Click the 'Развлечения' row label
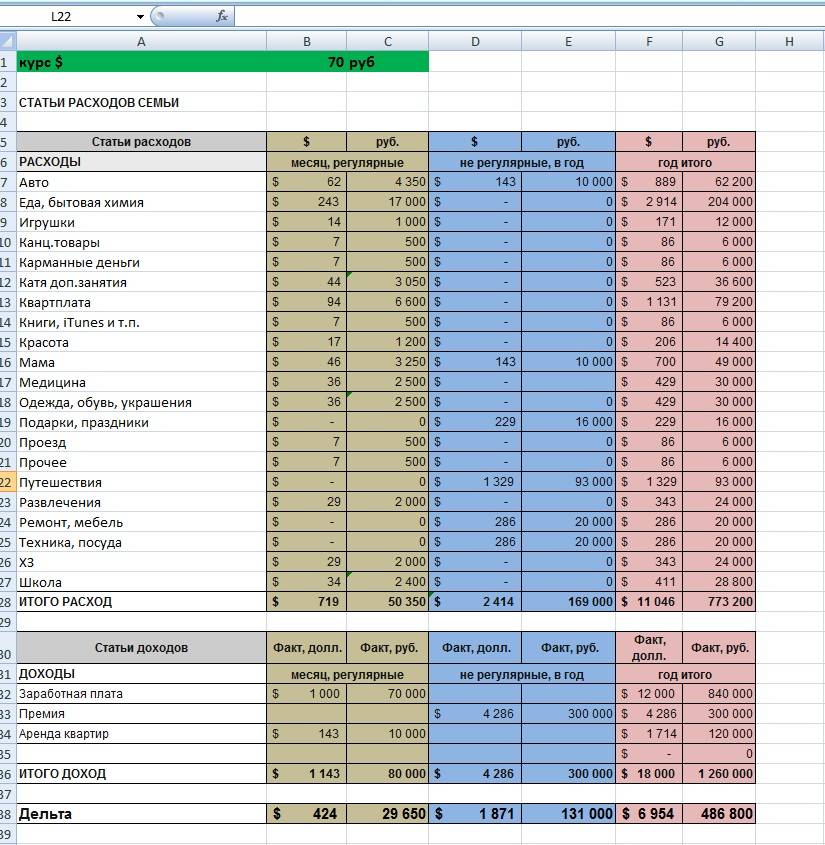Viewport: 825px width, 845px height. (x=141, y=502)
